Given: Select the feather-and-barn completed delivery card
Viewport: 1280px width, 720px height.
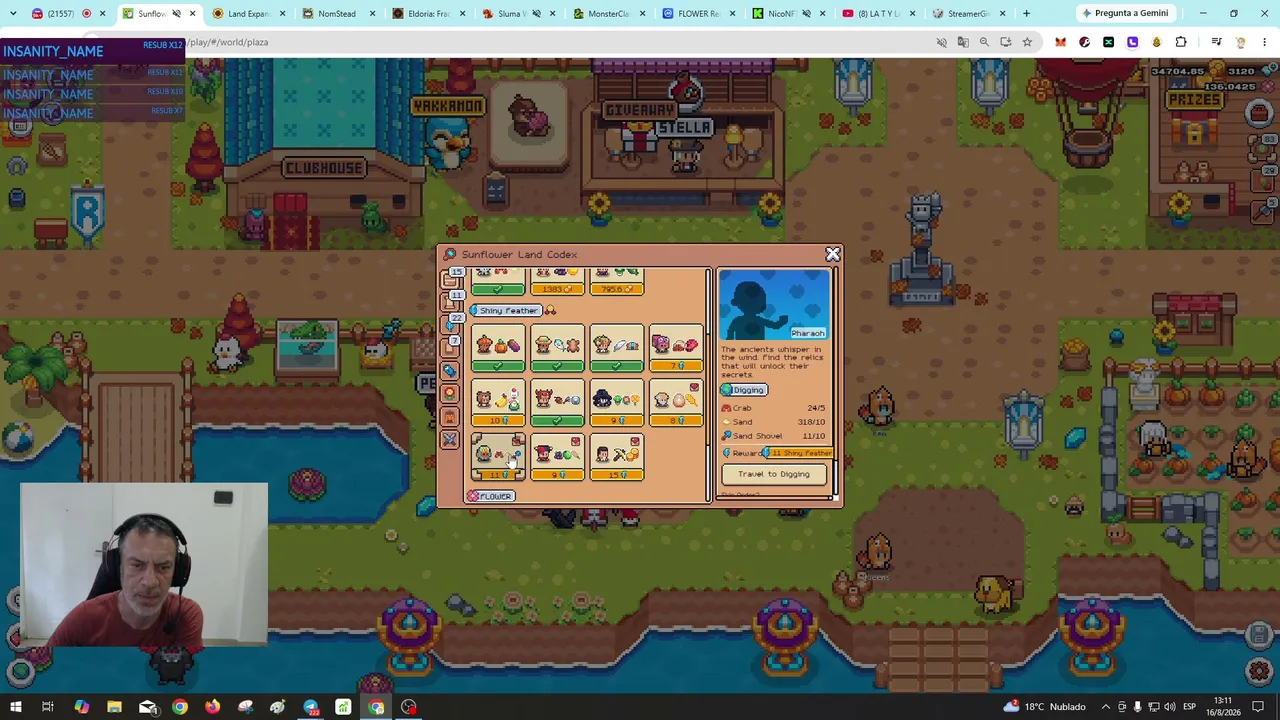Looking at the screenshot, I should (x=616, y=349).
